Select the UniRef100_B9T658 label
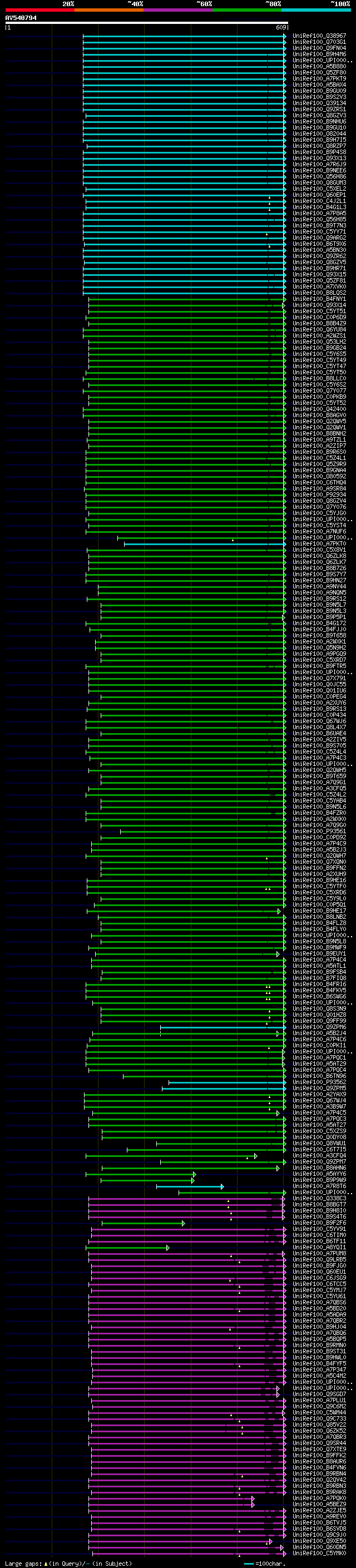356x1568 pixels. (319, 635)
